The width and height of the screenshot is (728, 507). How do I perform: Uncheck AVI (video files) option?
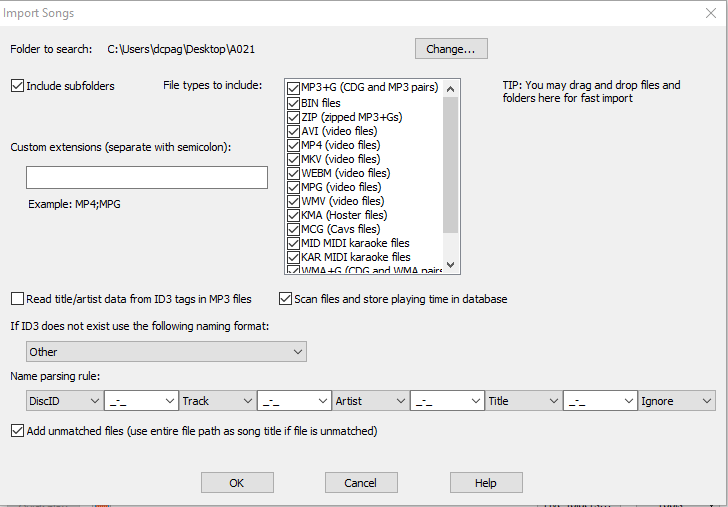coord(293,131)
